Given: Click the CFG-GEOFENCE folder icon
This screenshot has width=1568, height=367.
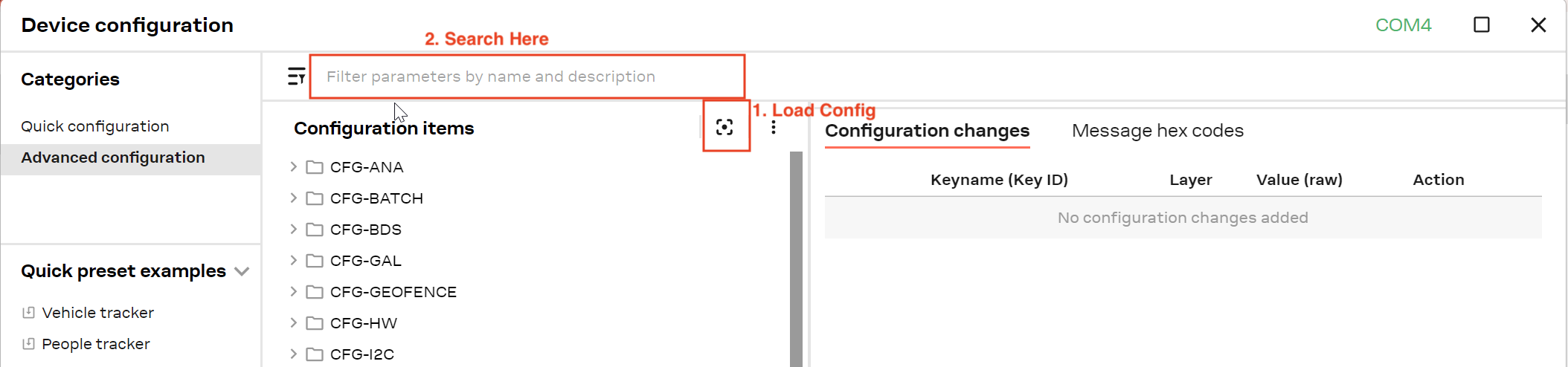Looking at the screenshot, I should (315, 292).
